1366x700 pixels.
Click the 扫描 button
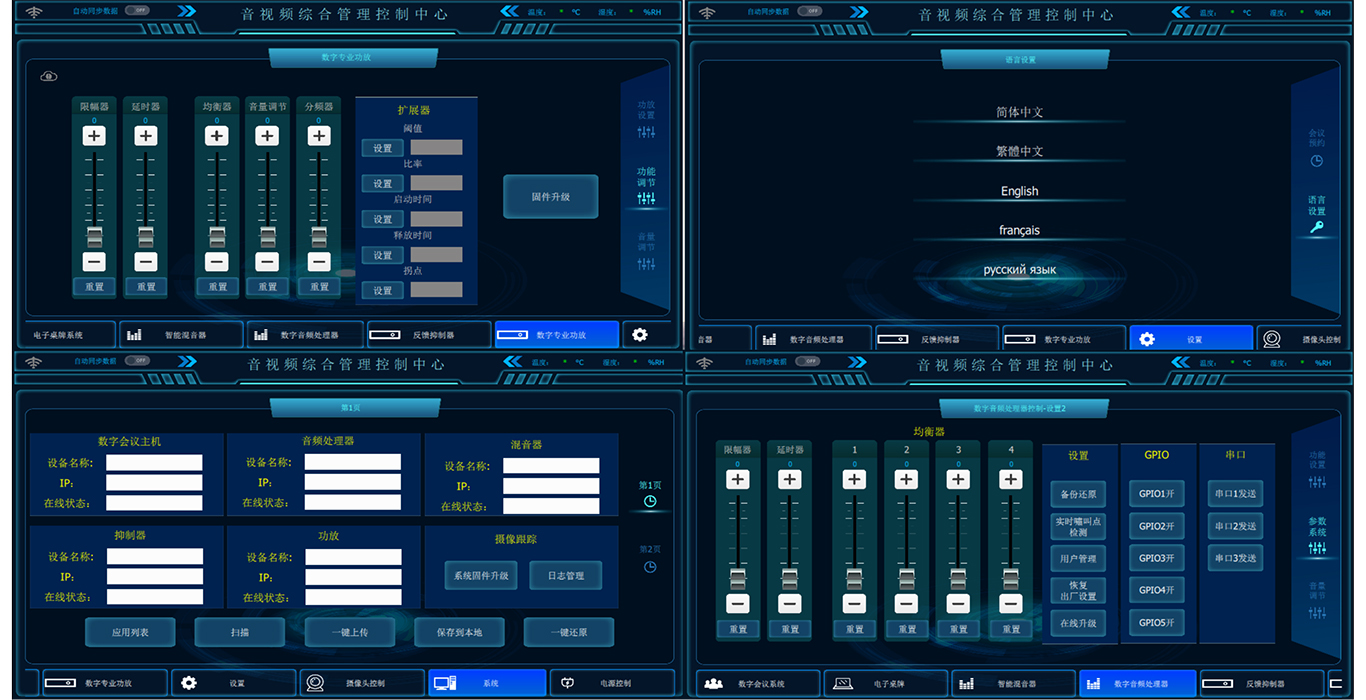coord(240,632)
